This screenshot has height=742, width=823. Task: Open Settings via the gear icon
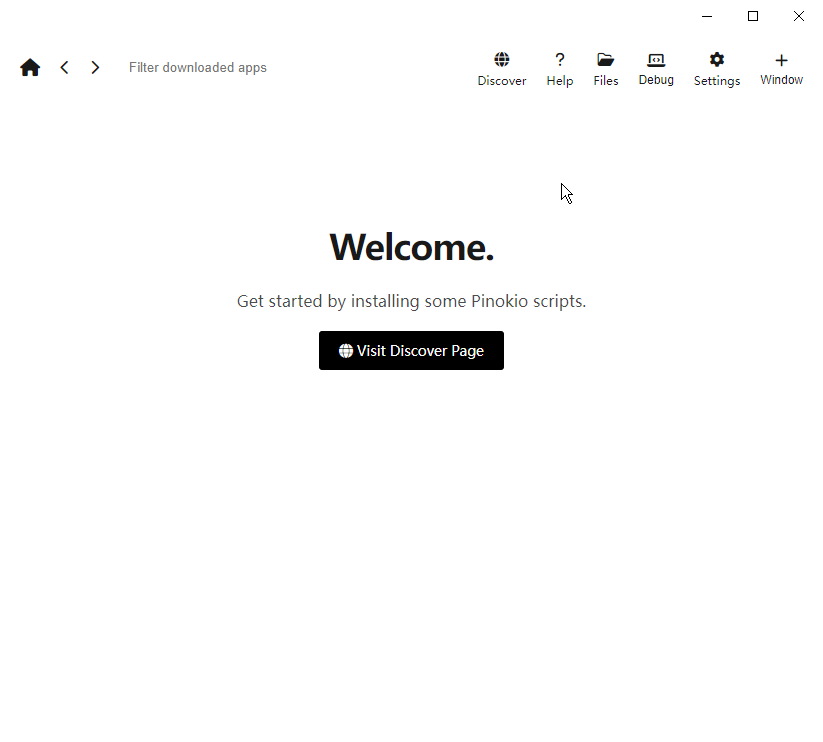(x=716, y=69)
